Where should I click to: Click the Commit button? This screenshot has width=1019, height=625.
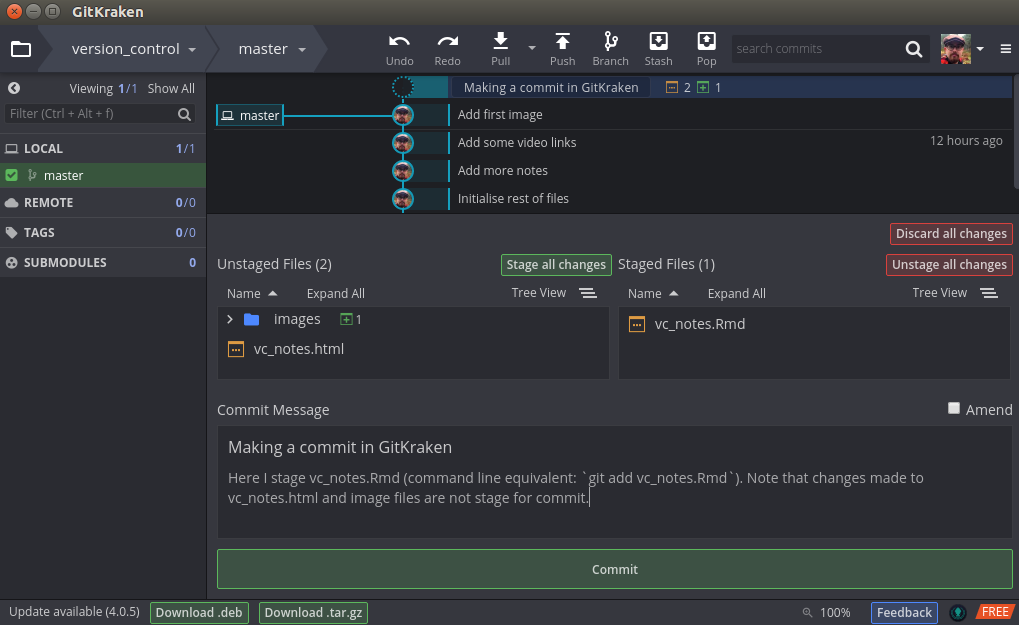[615, 569]
